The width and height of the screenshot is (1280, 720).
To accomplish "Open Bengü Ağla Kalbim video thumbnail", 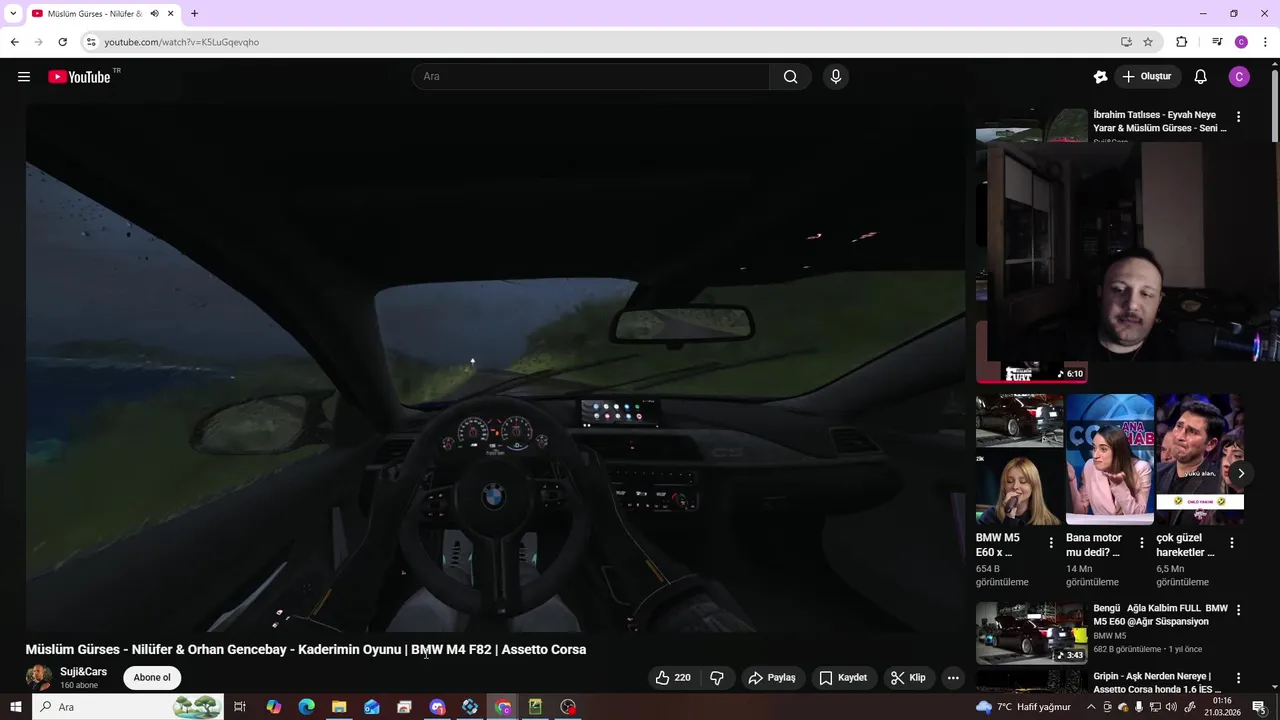I will (1031, 633).
